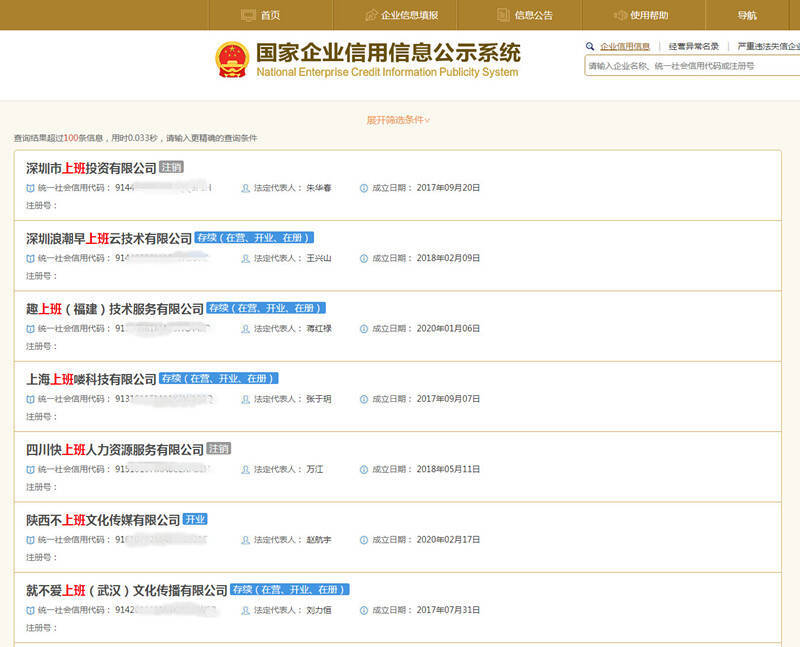Open 陕西不上班文化传媒有限公司 entry

[x=102, y=520]
